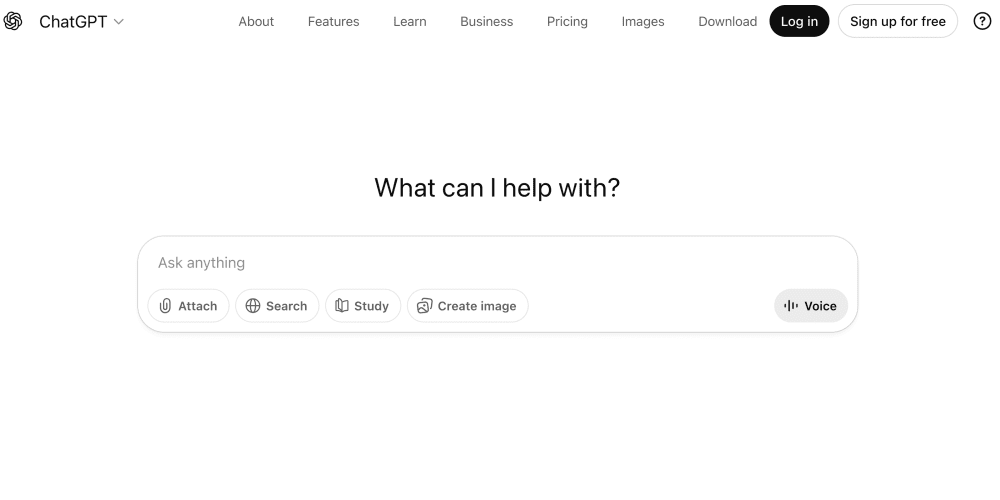Focus the Ask anything input field
Viewport: 1000px width, 500px height.
click(x=497, y=263)
